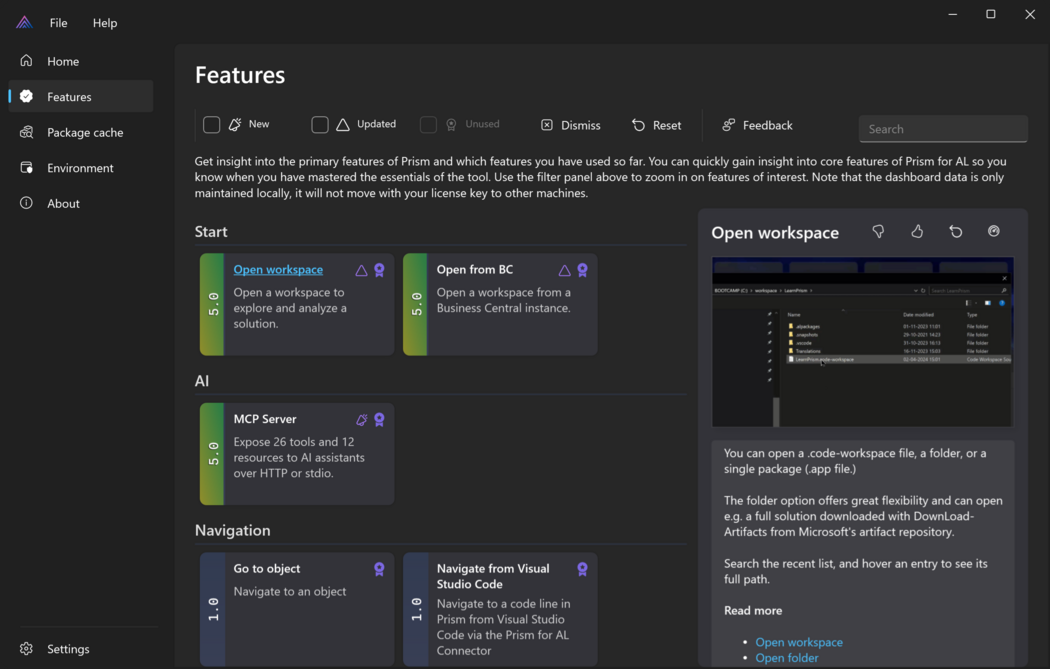The height and width of the screenshot is (669, 1050).
Task: Click the Navigation section heading
Action: point(232,530)
